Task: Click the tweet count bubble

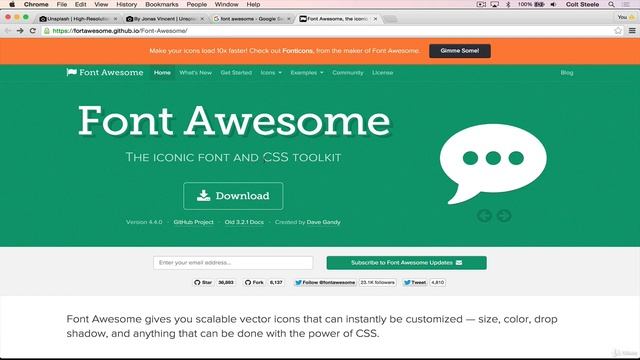Action: point(438,282)
